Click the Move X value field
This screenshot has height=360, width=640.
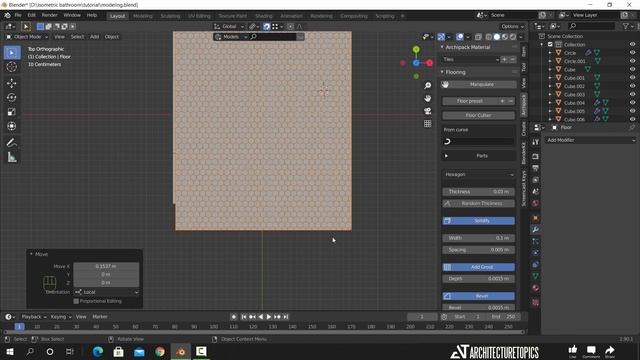point(106,266)
